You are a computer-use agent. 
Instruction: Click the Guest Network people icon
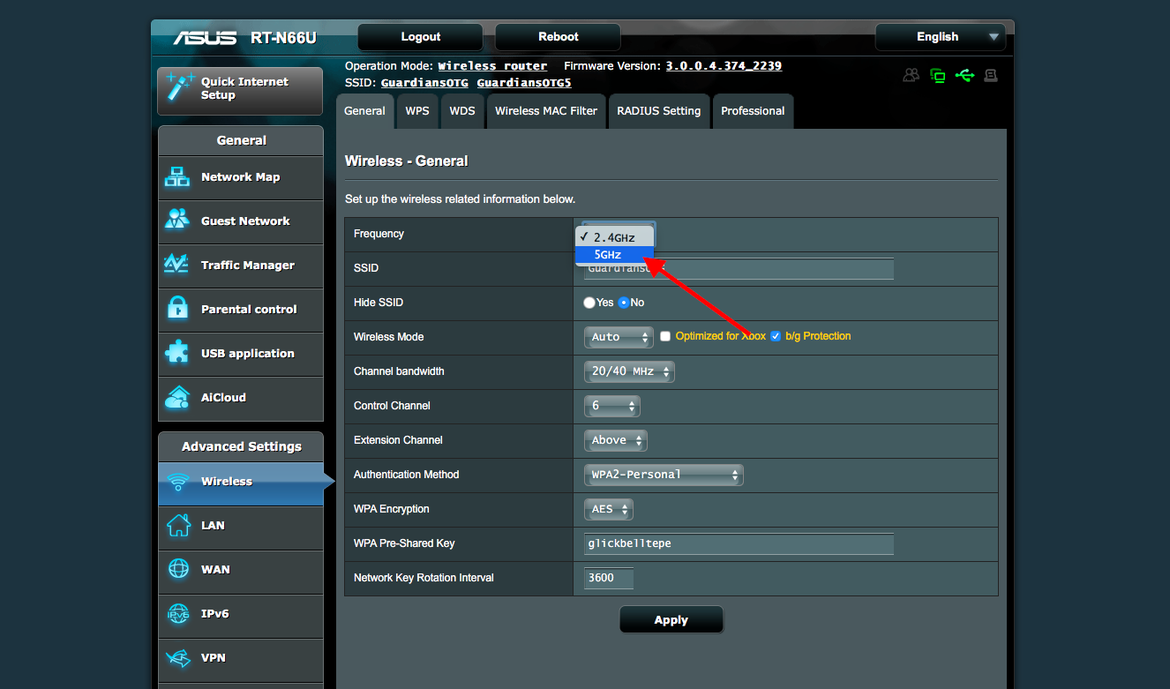[177, 220]
